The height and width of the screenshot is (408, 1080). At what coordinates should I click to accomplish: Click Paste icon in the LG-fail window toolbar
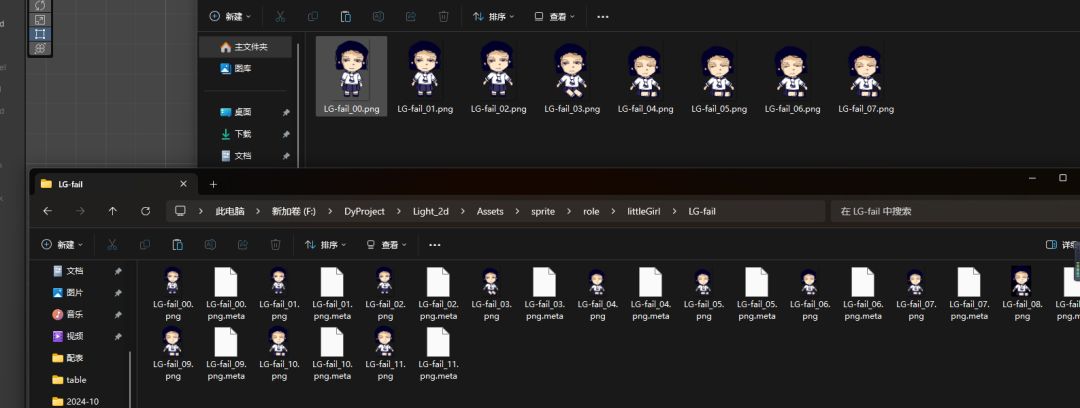177,245
